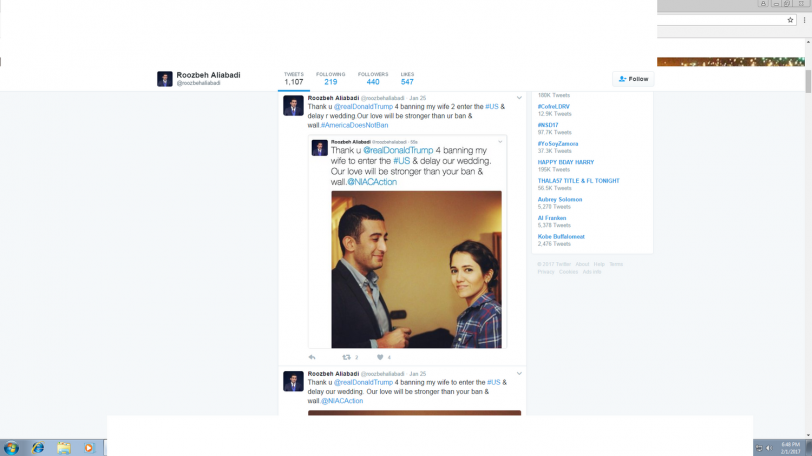Open the browser three-dot menu
The height and width of the screenshot is (456, 812).
(804, 20)
